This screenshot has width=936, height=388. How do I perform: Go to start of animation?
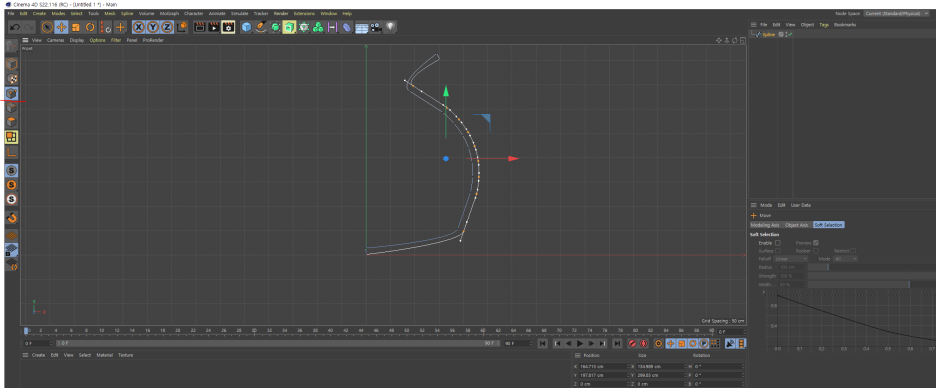pyautogui.click(x=543, y=344)
